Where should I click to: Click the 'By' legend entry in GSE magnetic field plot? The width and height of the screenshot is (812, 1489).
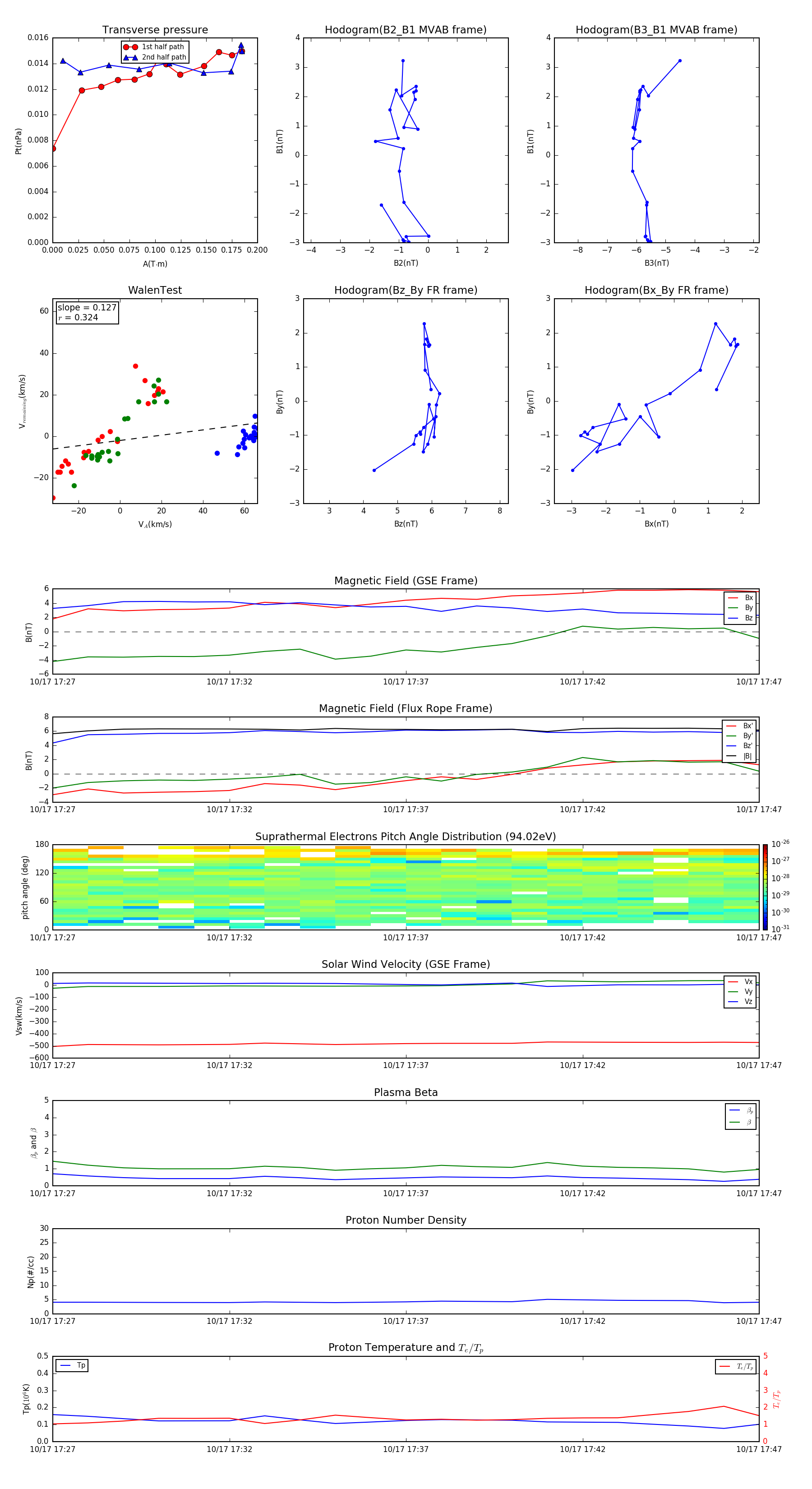click(x=740, y=607)
